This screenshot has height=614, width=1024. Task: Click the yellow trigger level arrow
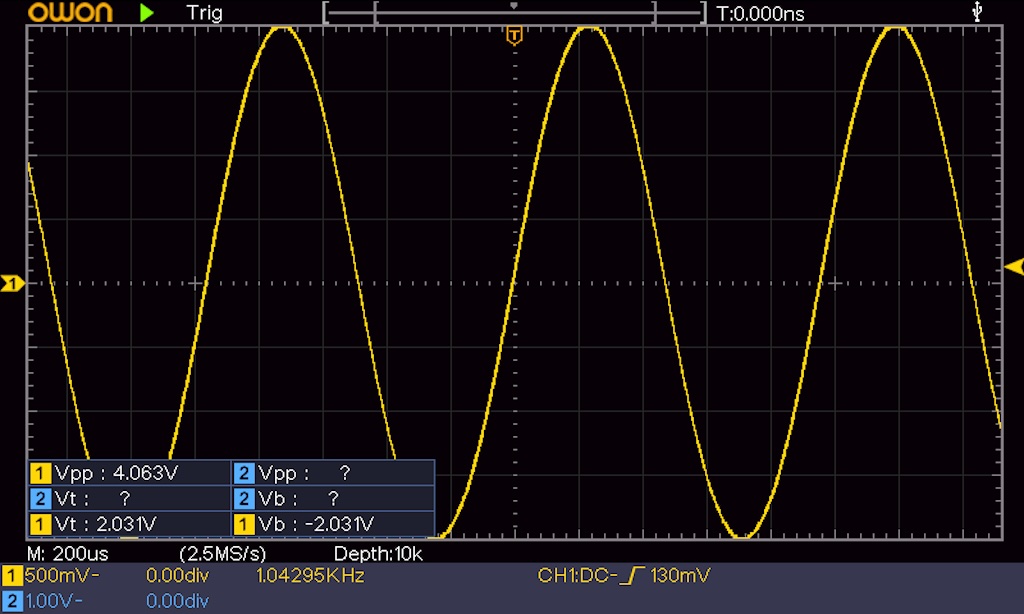click(1014, 266)
